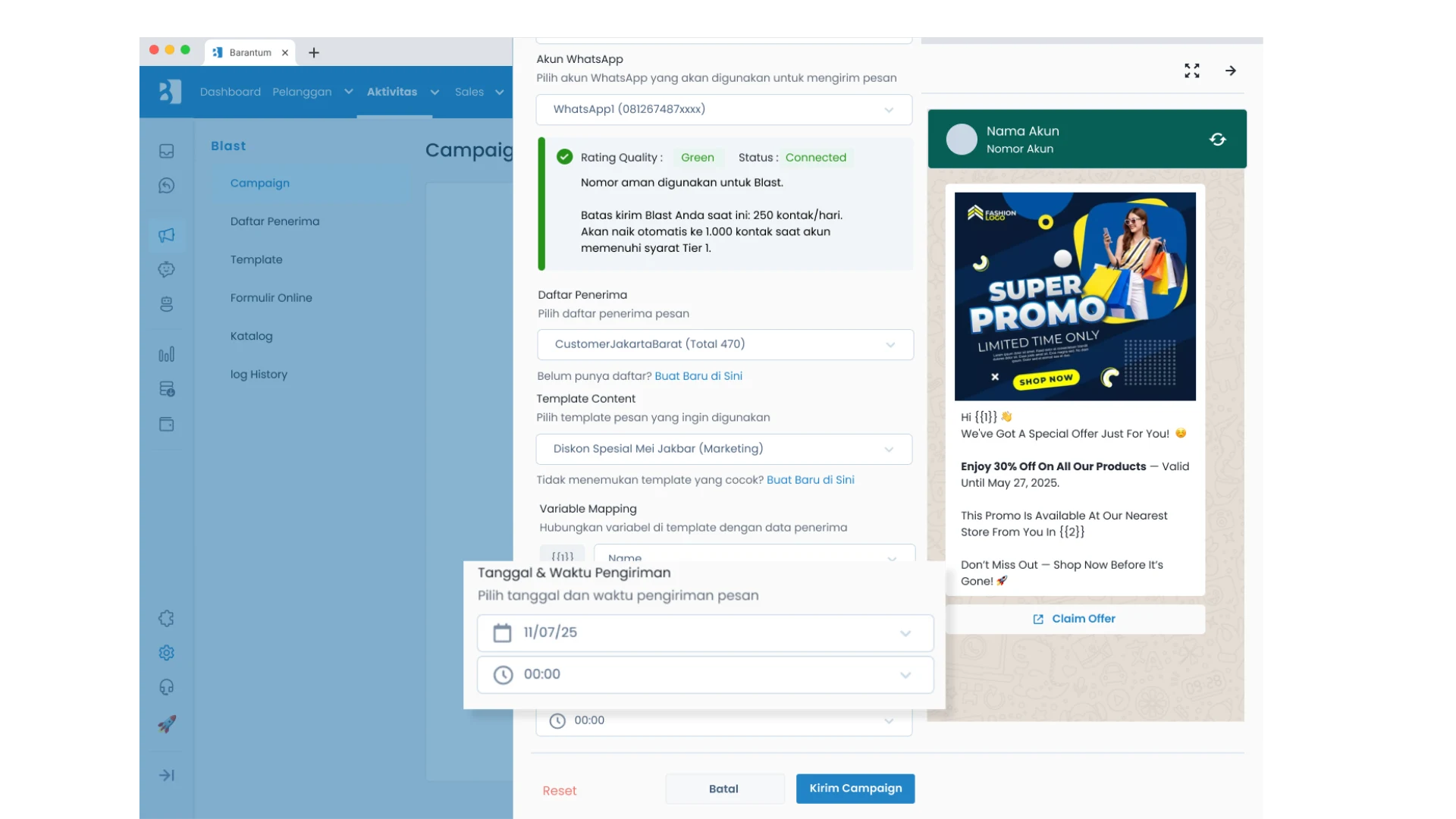Select the bar chart reports icon

166,353
